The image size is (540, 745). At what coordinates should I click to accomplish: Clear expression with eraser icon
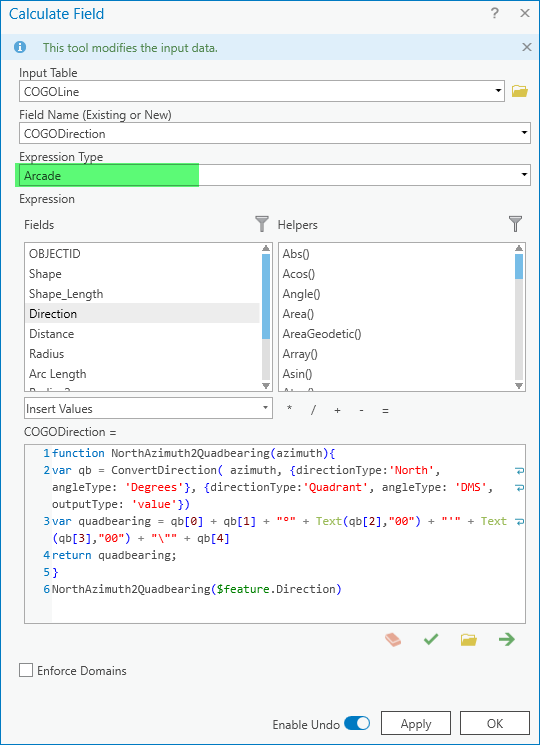click(x=393, y=640)
